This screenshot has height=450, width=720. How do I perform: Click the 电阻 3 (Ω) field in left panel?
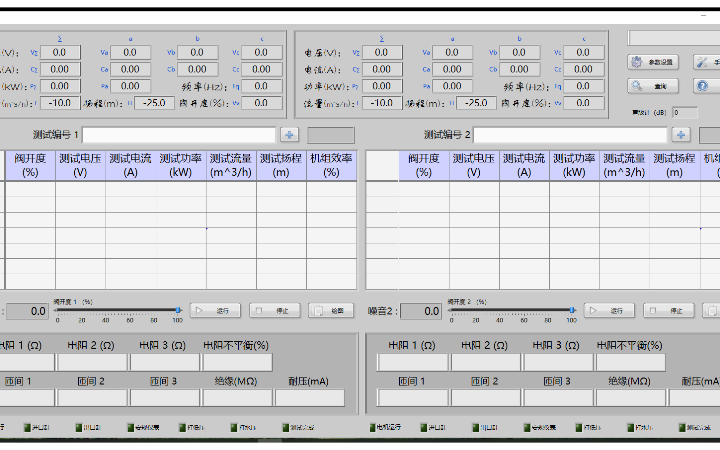(x=165, y=362)
